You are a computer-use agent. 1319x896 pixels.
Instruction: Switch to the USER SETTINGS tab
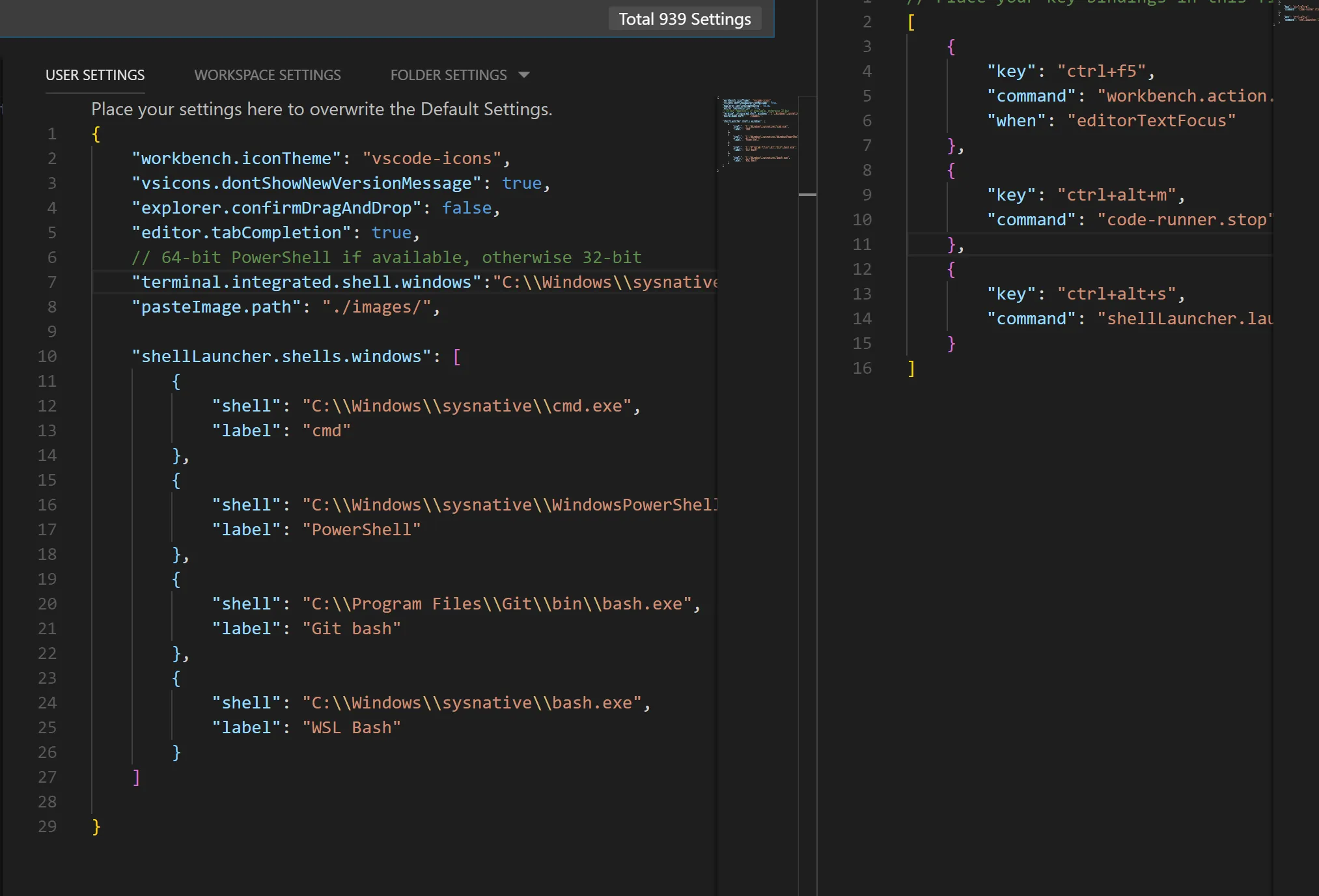pos(95,75)
